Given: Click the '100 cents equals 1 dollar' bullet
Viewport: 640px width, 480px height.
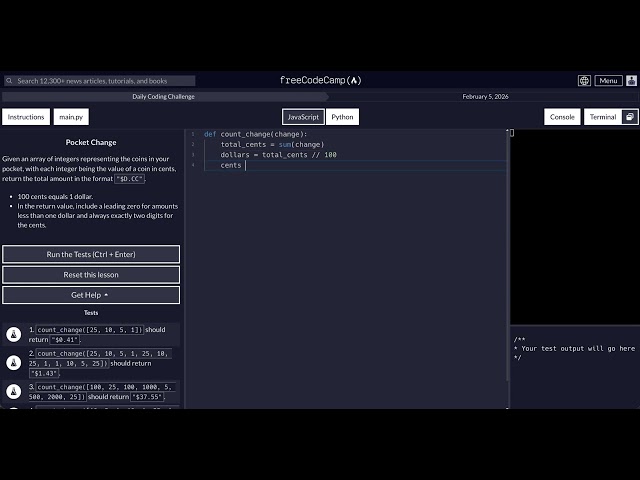Looking at the screenshot, I should (55, 196).
